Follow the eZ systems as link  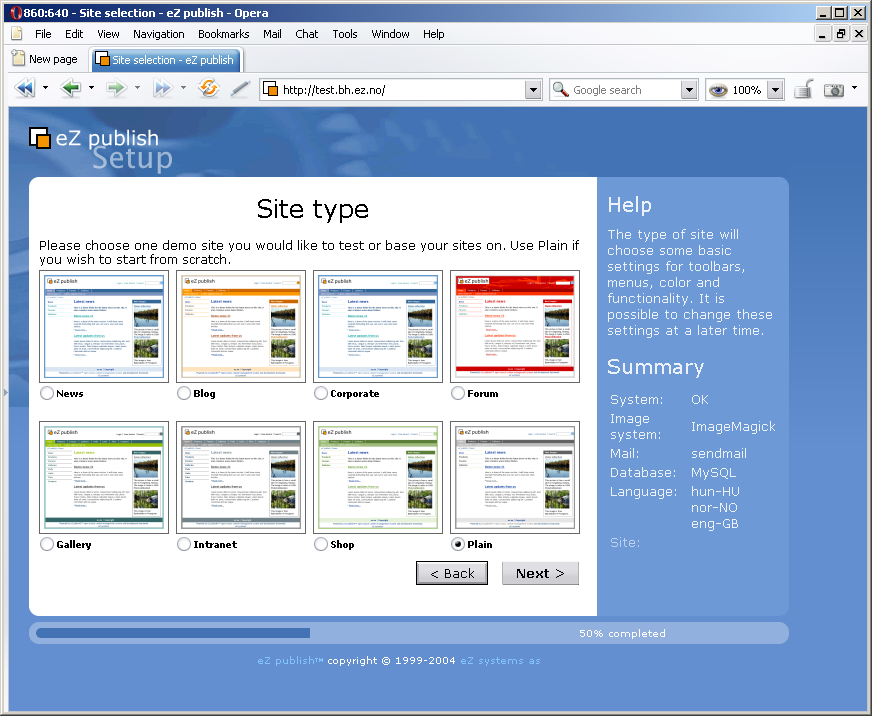tap(500, 660)
